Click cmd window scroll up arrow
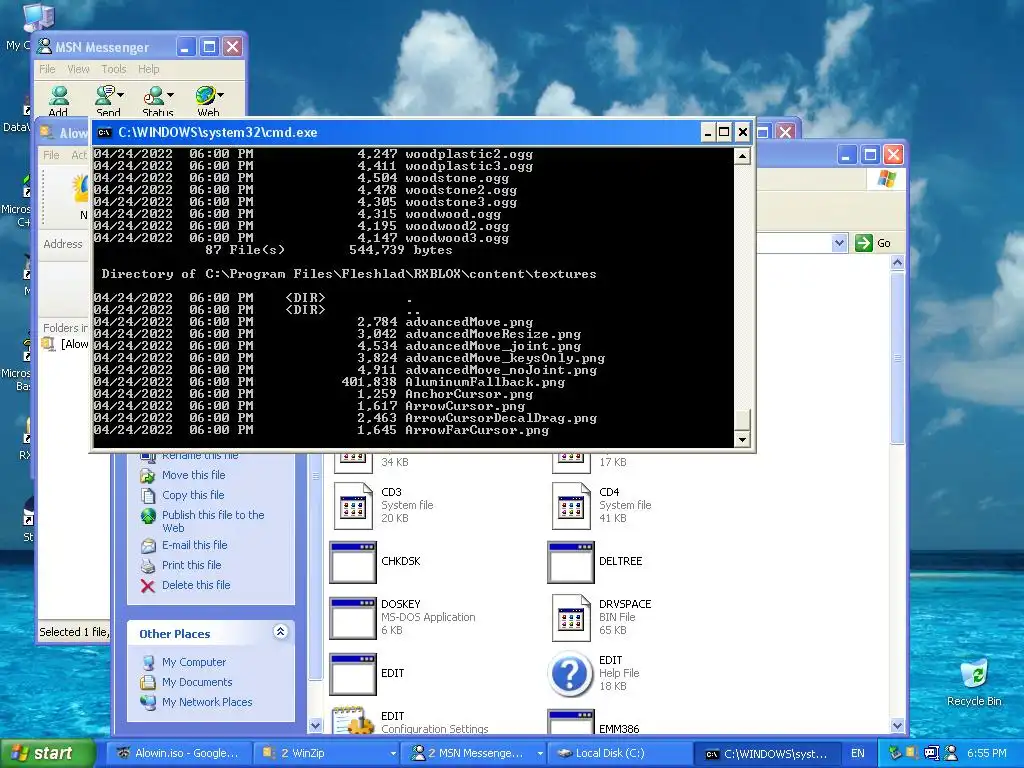The height and width of the screenshot is (768, 1024). pos(742,156)
